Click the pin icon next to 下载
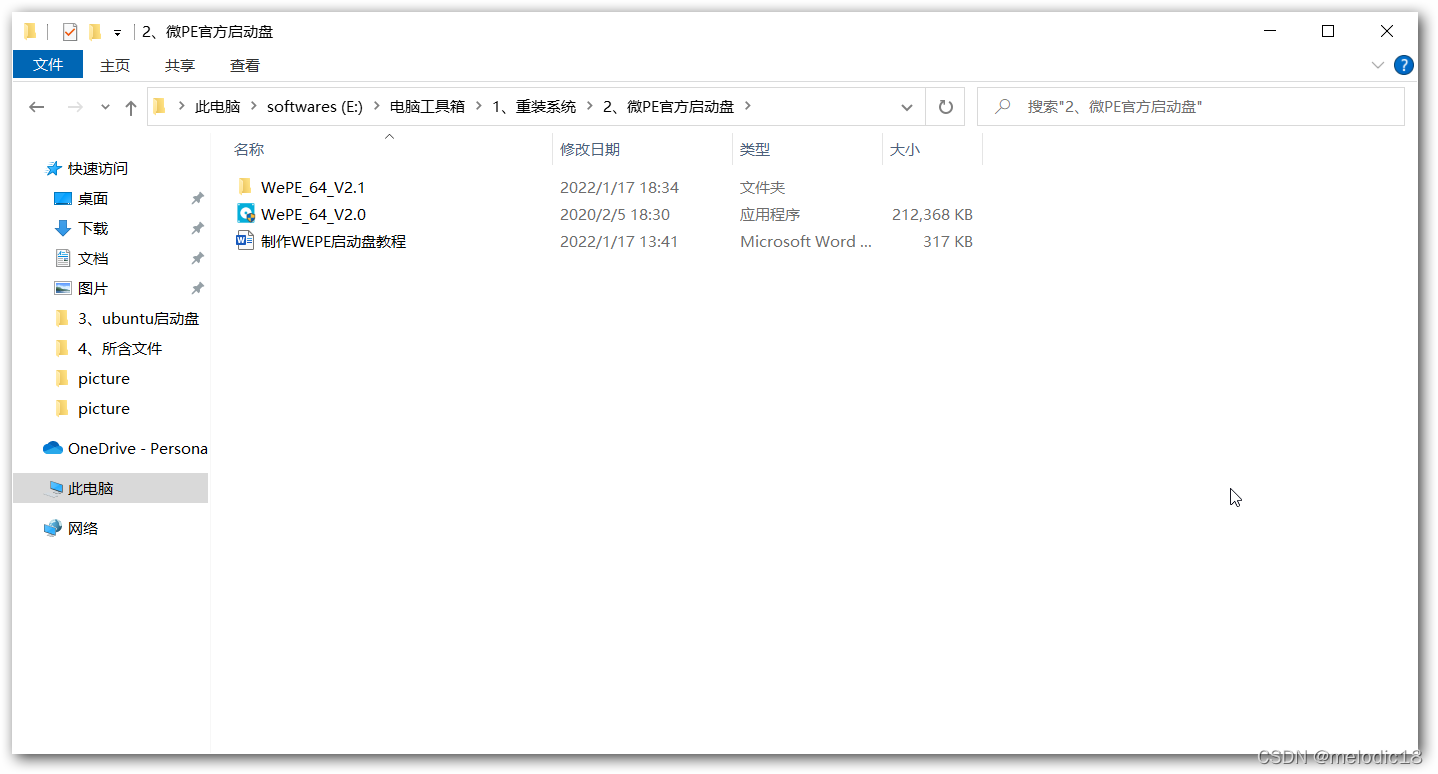 (x=197, y=229)
